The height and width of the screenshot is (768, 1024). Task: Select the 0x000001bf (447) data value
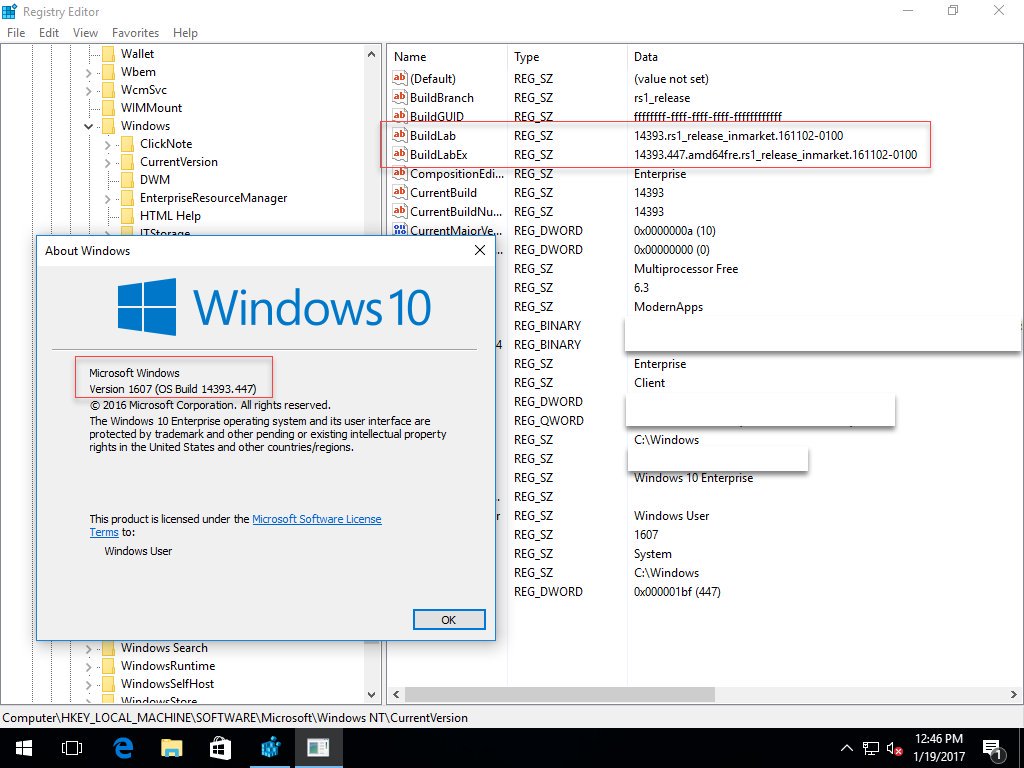tap(677, 592)
